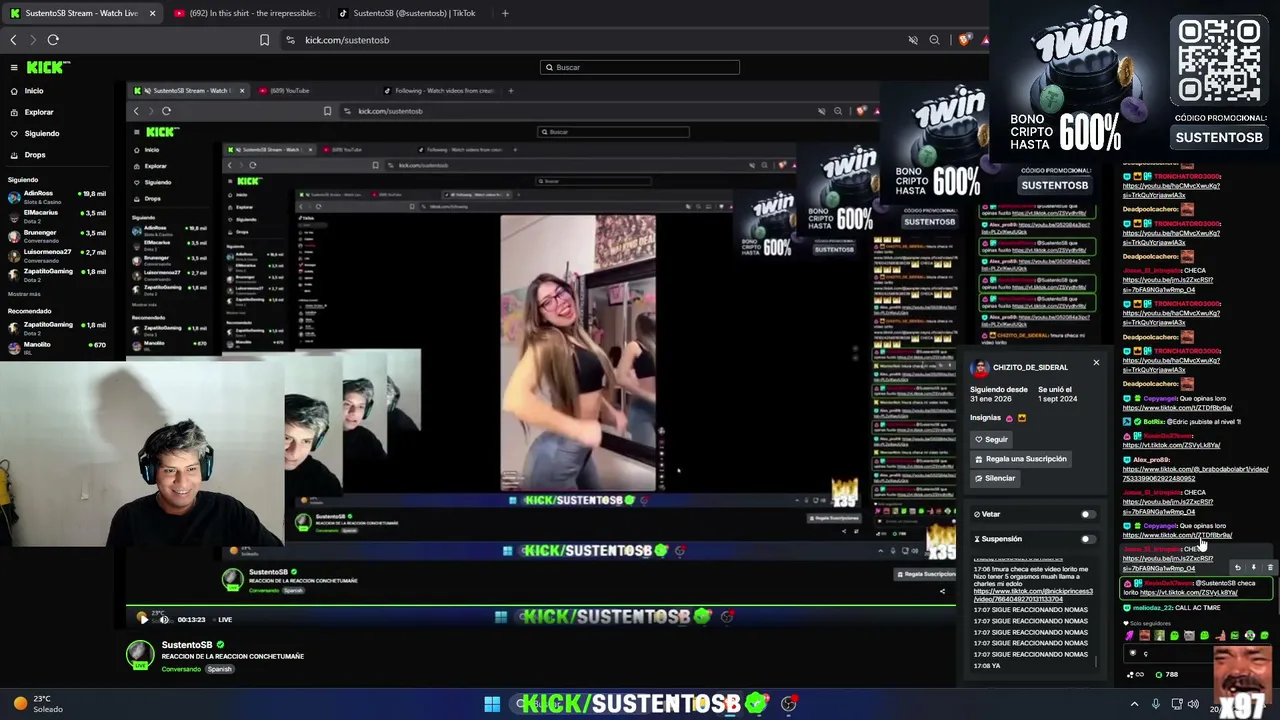Open the TikTok link in user card messages

point(1033,595)
